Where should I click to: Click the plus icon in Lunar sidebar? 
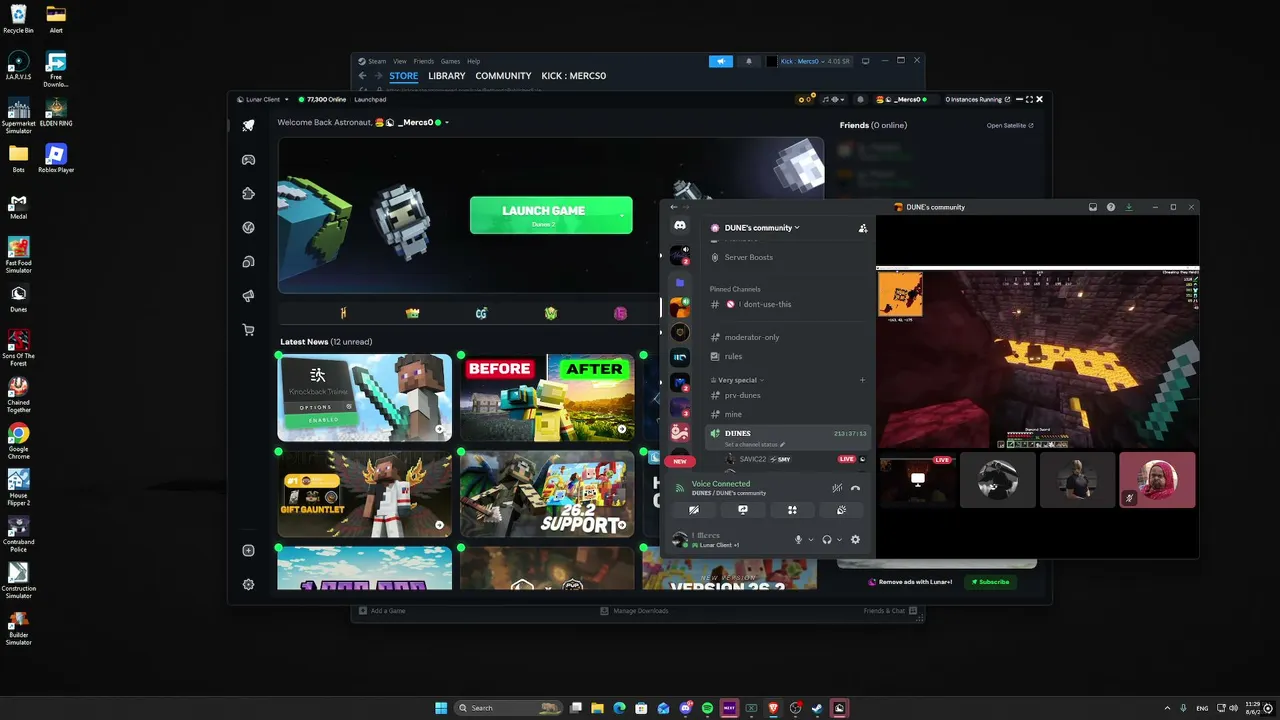tap(248, 550)
